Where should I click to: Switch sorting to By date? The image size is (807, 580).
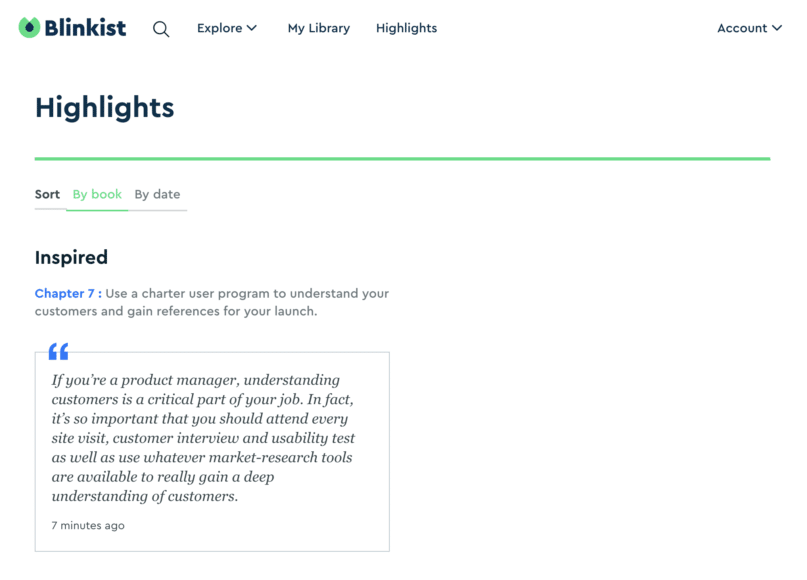pyautogui.click(x=157, y=194)
